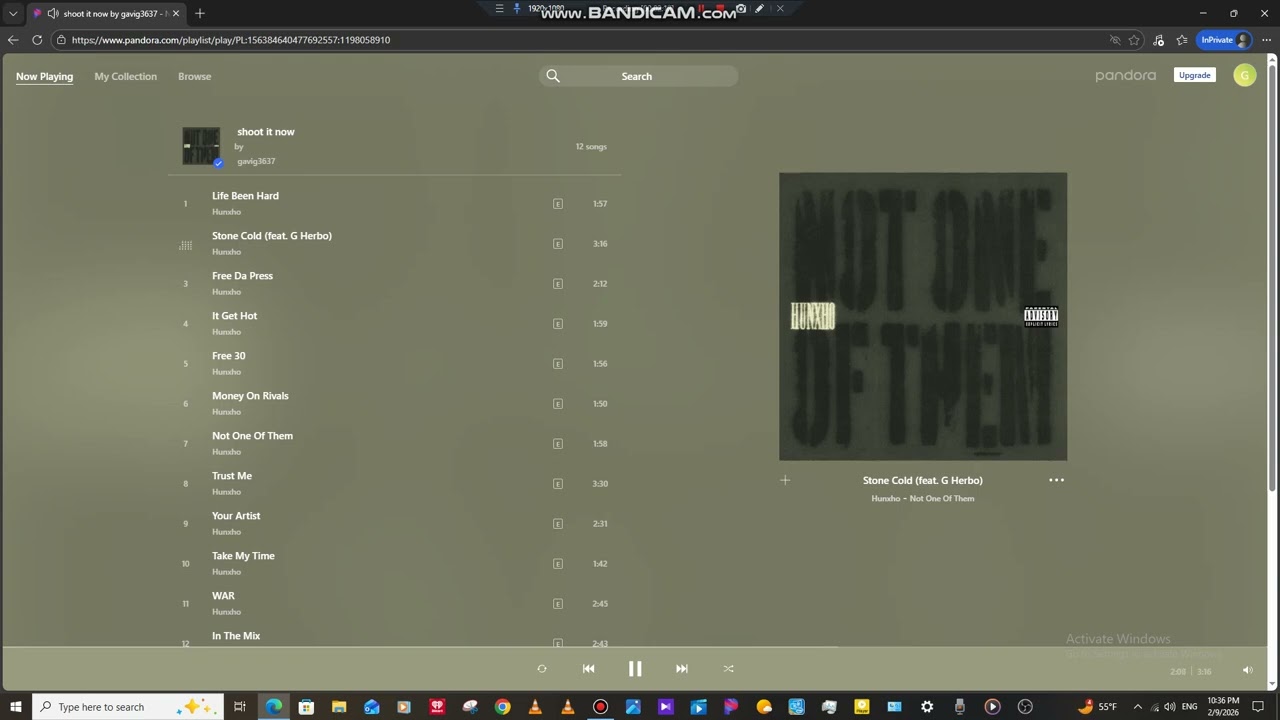Switch to Now Playing tab

[x=44, y=76]
